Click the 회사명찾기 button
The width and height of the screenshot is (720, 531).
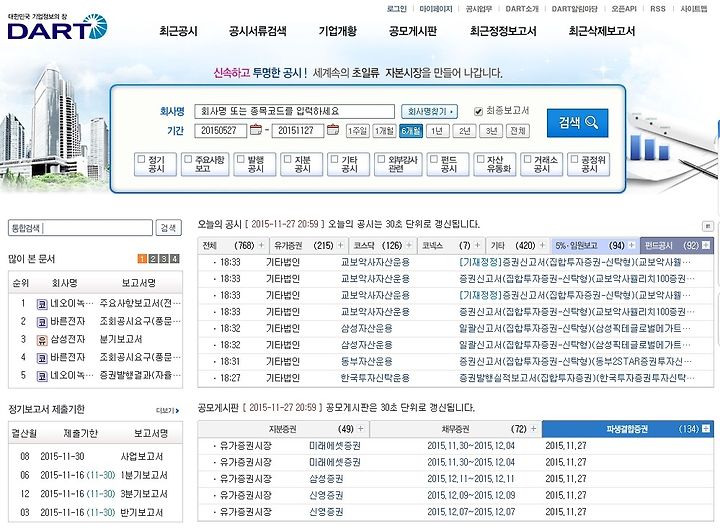pyautogui.click(x=429, y=112)
